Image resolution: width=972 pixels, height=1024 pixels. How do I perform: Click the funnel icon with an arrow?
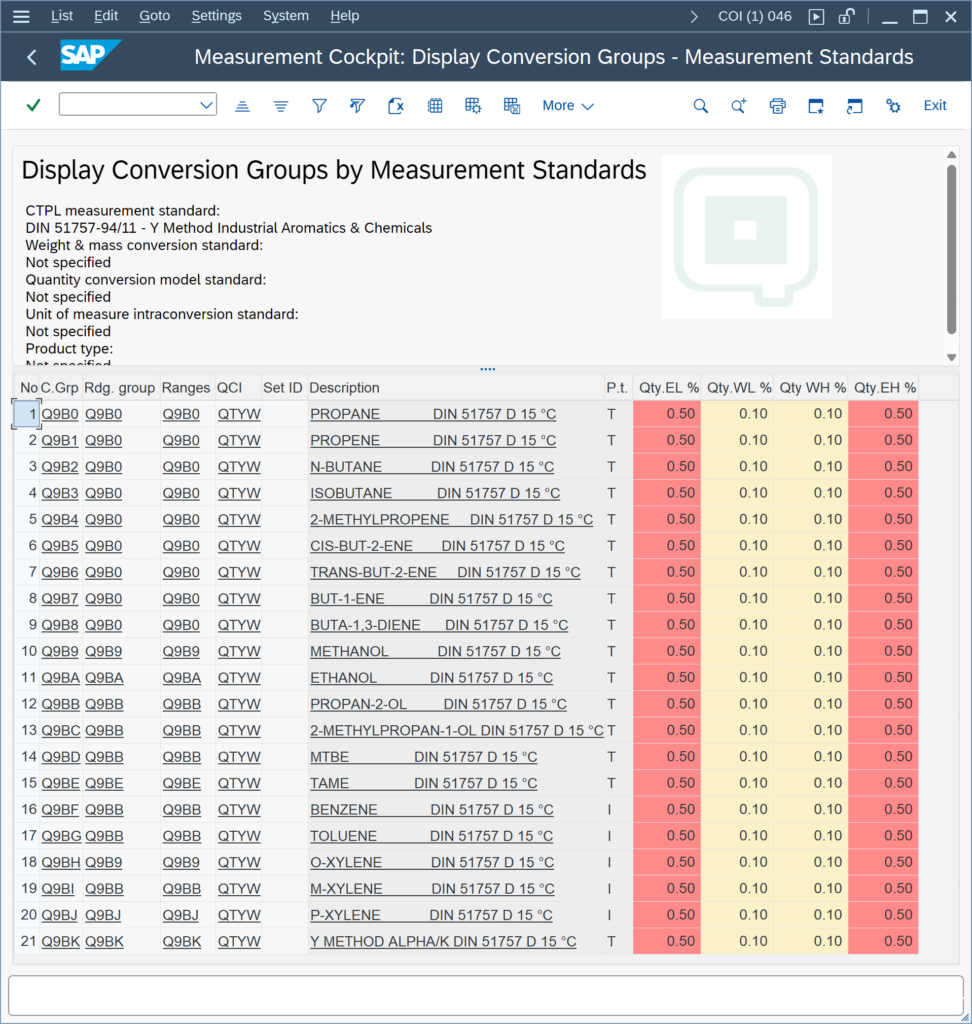(x=357, y=106)
